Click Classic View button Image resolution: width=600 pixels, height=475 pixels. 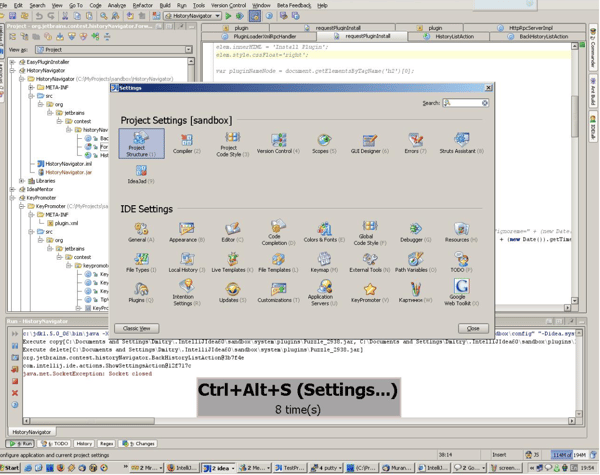(x=137, y=328)
